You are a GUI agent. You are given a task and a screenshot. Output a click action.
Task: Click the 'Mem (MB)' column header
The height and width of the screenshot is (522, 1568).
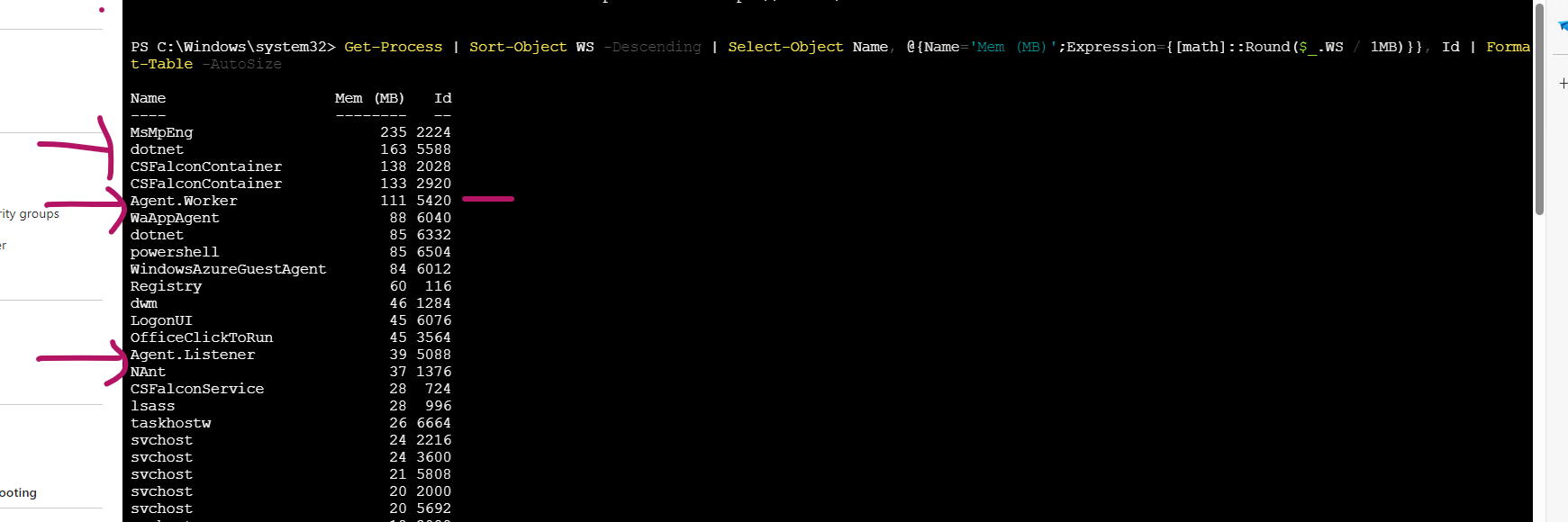[x=370, y=98]
